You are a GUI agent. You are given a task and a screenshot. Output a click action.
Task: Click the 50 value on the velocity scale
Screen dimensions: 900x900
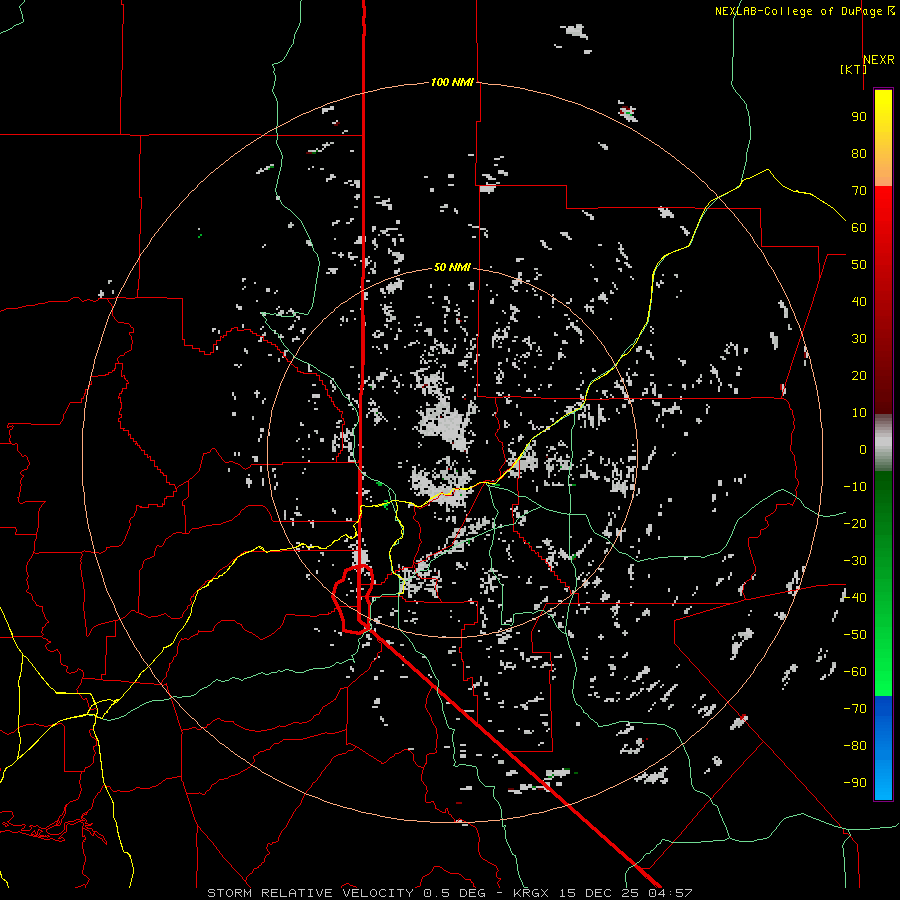(859, 265)
